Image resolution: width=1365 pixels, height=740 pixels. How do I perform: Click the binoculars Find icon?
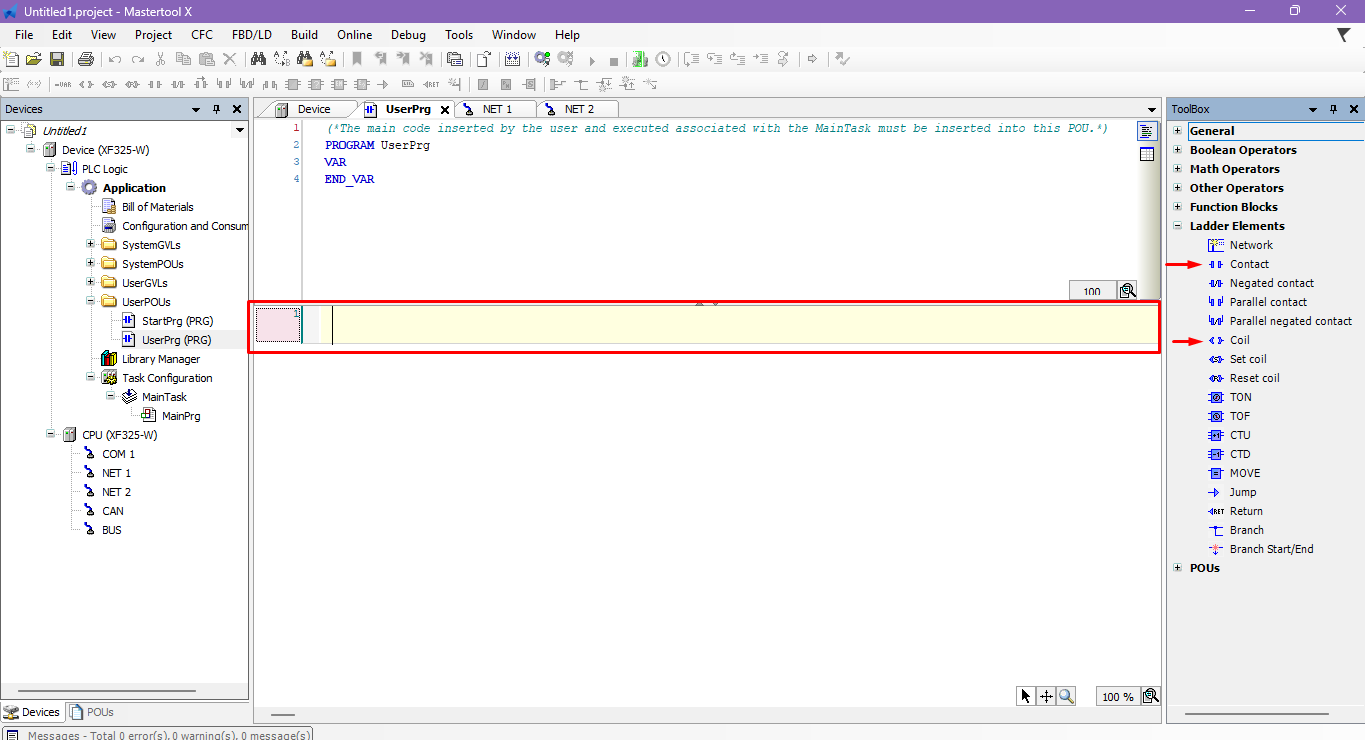(x=257, y=60)
